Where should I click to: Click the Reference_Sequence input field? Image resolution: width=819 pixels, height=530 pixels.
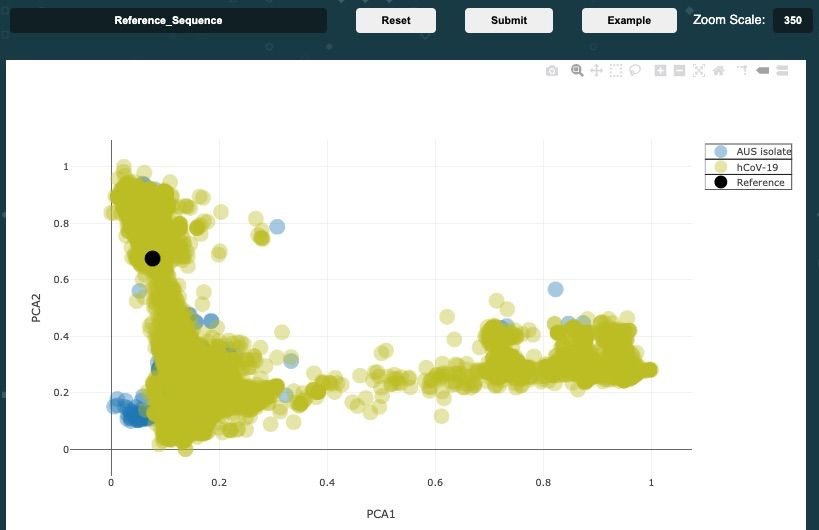pos(168,20)
